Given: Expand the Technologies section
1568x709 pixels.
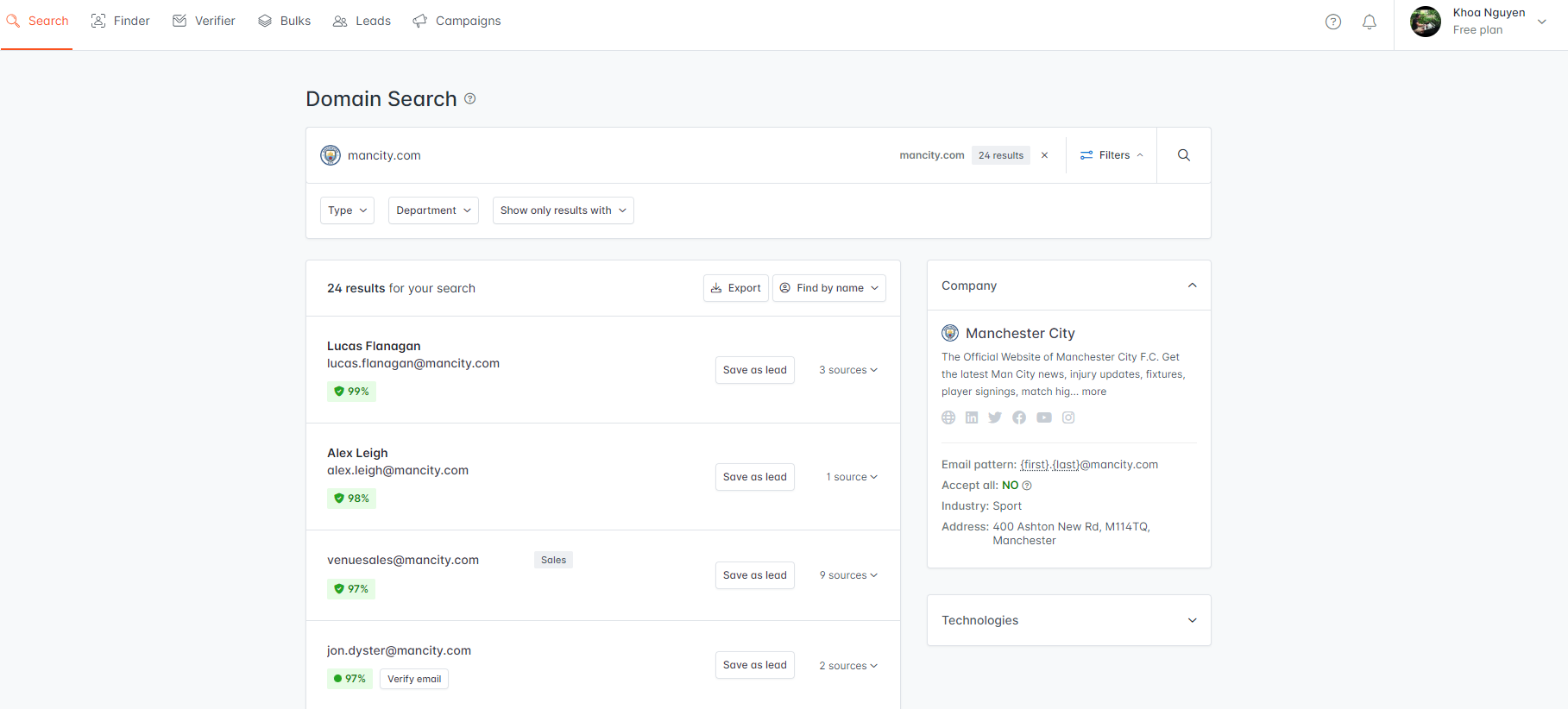Looking at the screenshot, I should click(1068, 620).
